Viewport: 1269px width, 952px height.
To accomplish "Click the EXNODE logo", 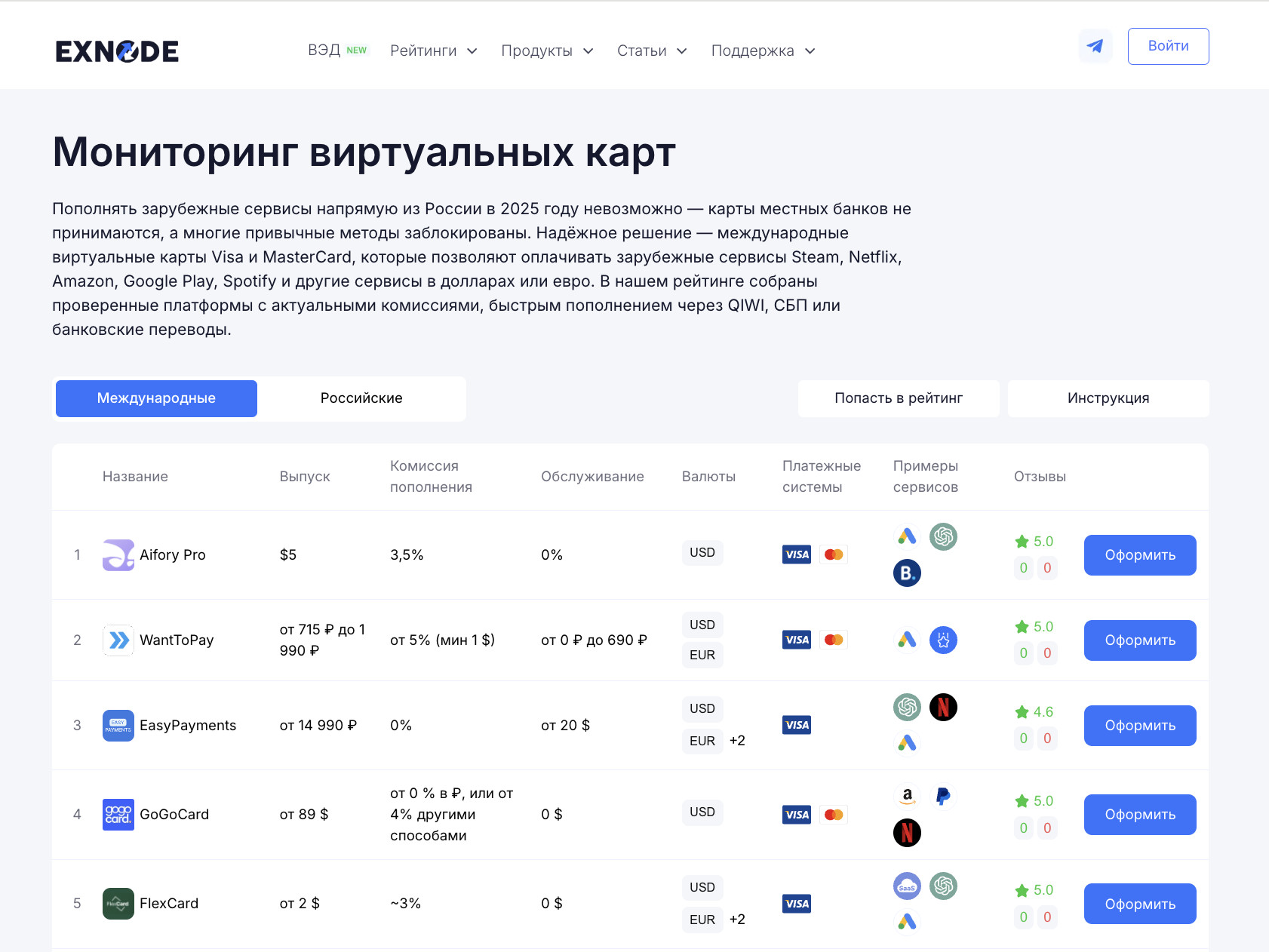I will [x=117, y=51].
